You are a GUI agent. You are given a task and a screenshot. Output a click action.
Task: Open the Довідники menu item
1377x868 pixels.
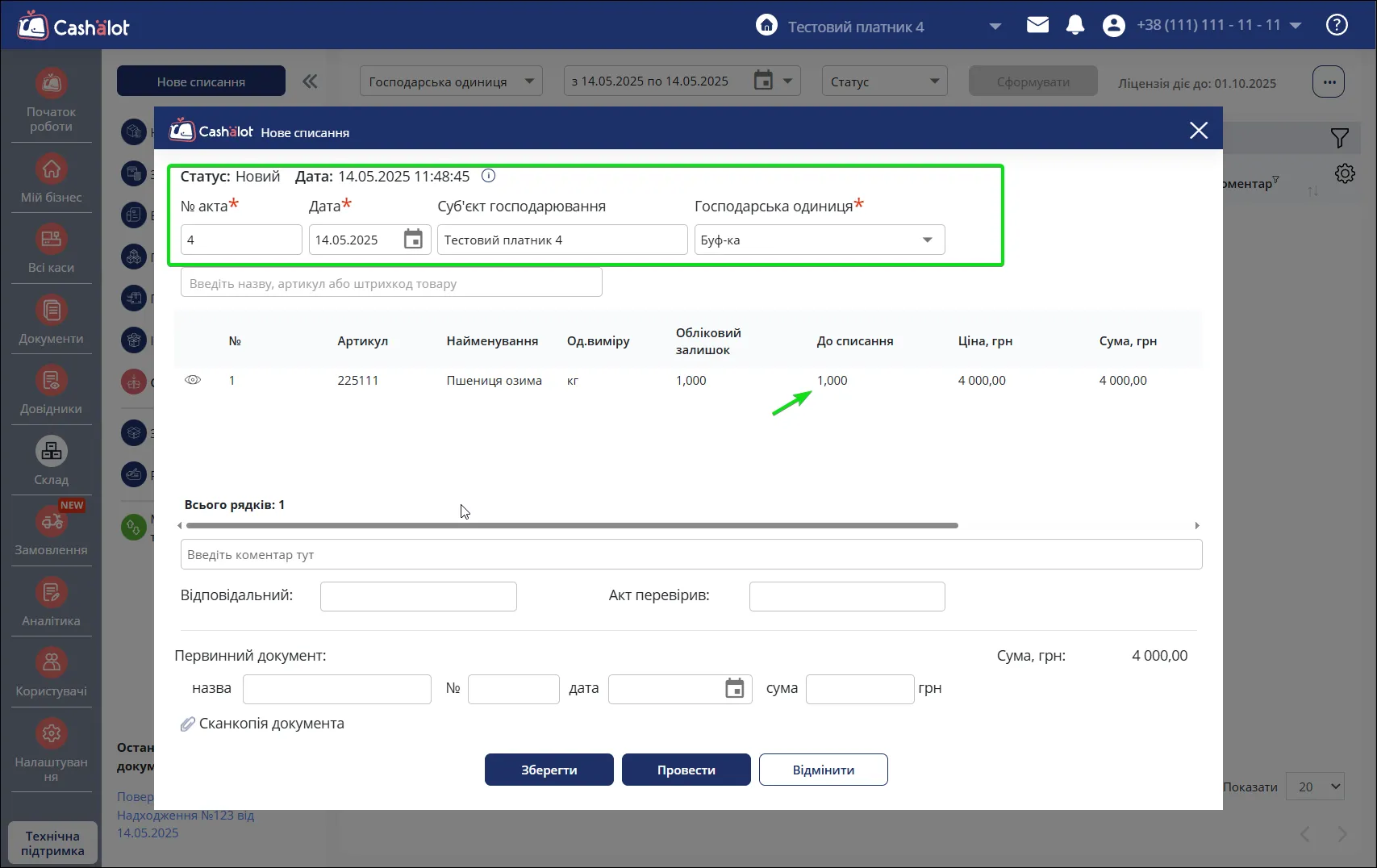pyautogui.click(x=52, y=391)
